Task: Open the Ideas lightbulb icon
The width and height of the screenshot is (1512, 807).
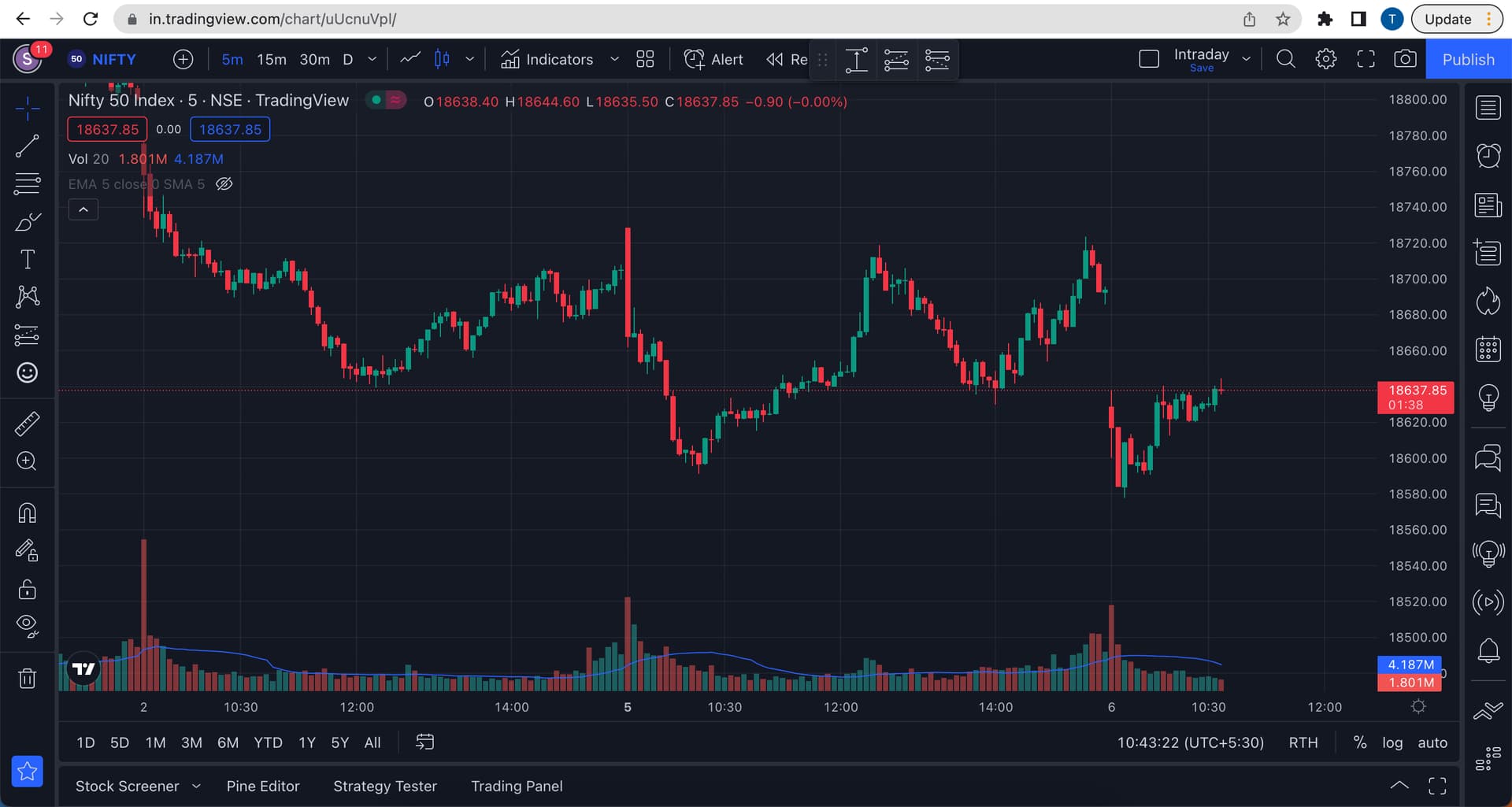Action: click(1488, 398)
